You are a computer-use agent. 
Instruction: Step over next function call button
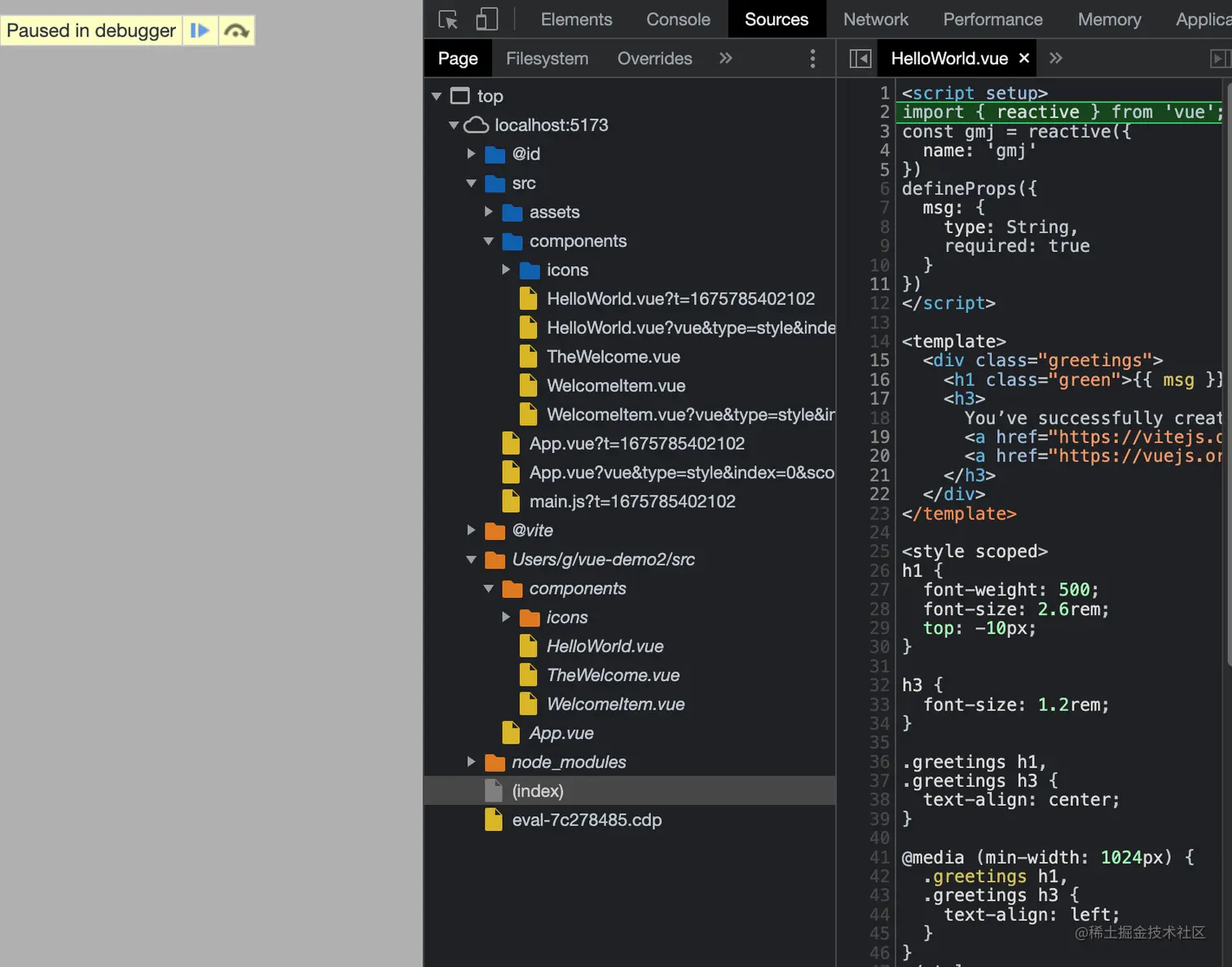pos(236,31)
